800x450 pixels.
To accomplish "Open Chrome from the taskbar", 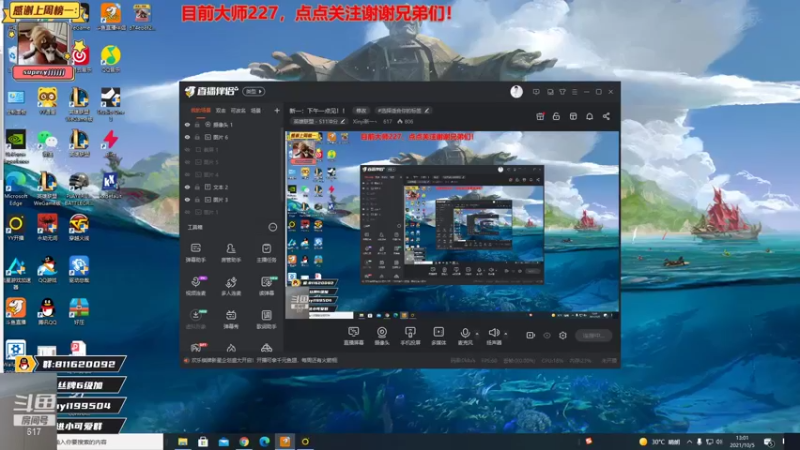I will (x=244, y=441).
